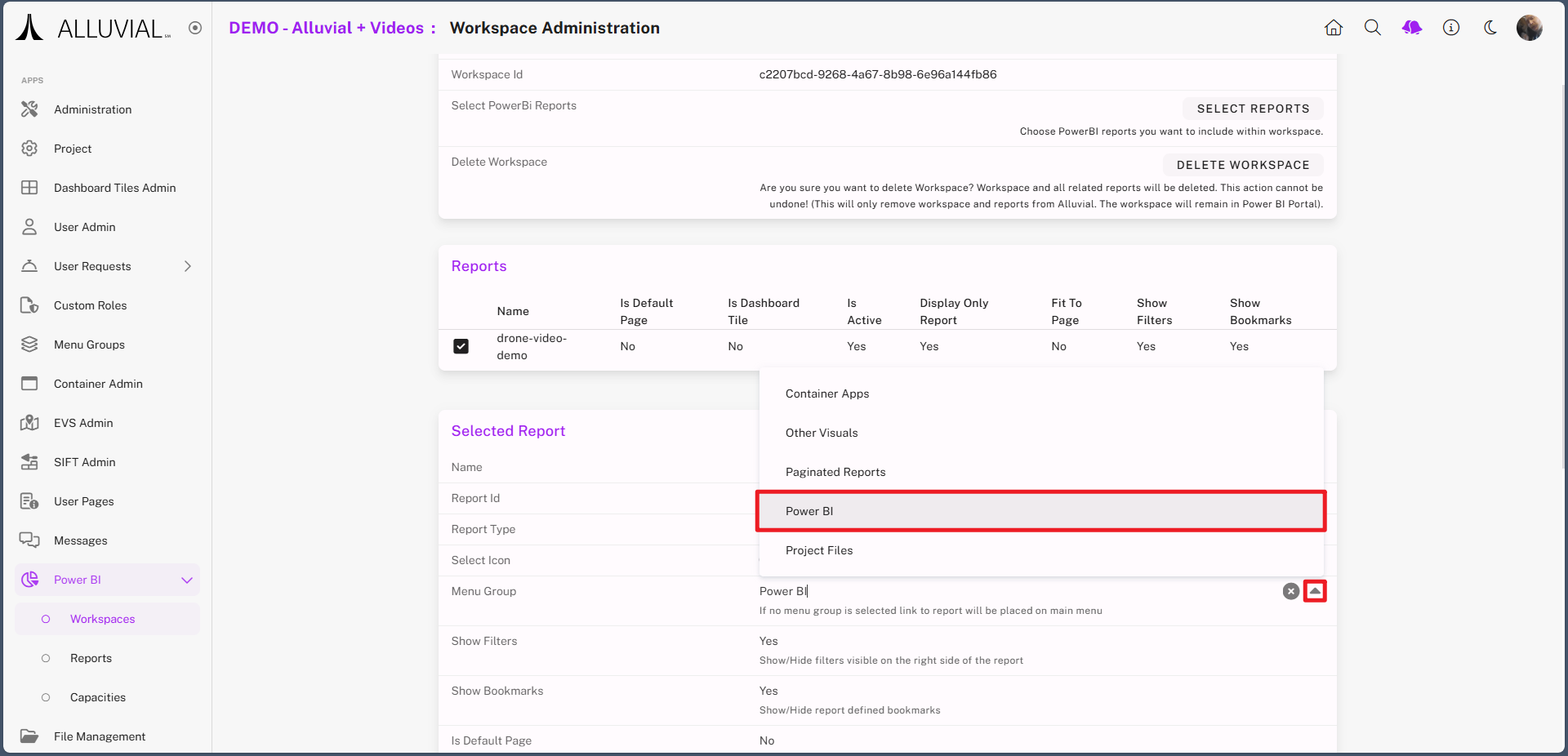The height and width of the screenshot is (756, 1568).
Task: Clear the Menu Group field with X icon
Action: (x=1291, y=591)
